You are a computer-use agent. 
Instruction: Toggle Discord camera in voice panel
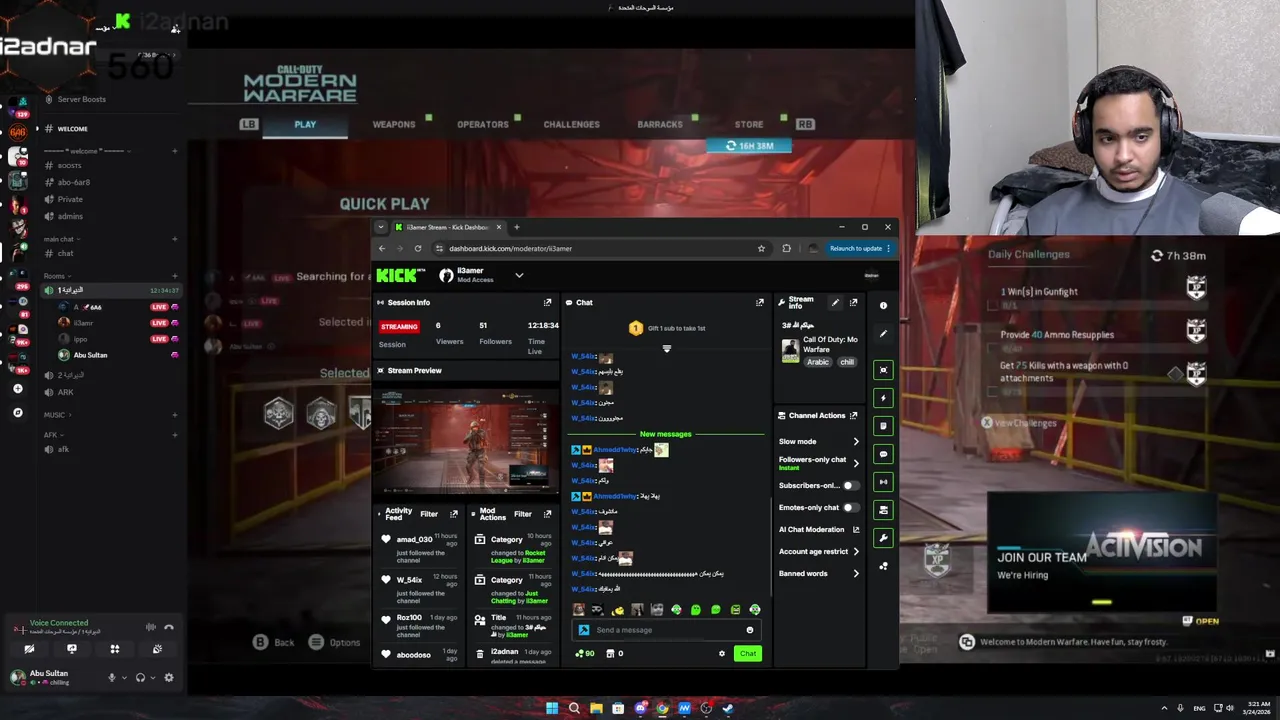coord(29,649)
